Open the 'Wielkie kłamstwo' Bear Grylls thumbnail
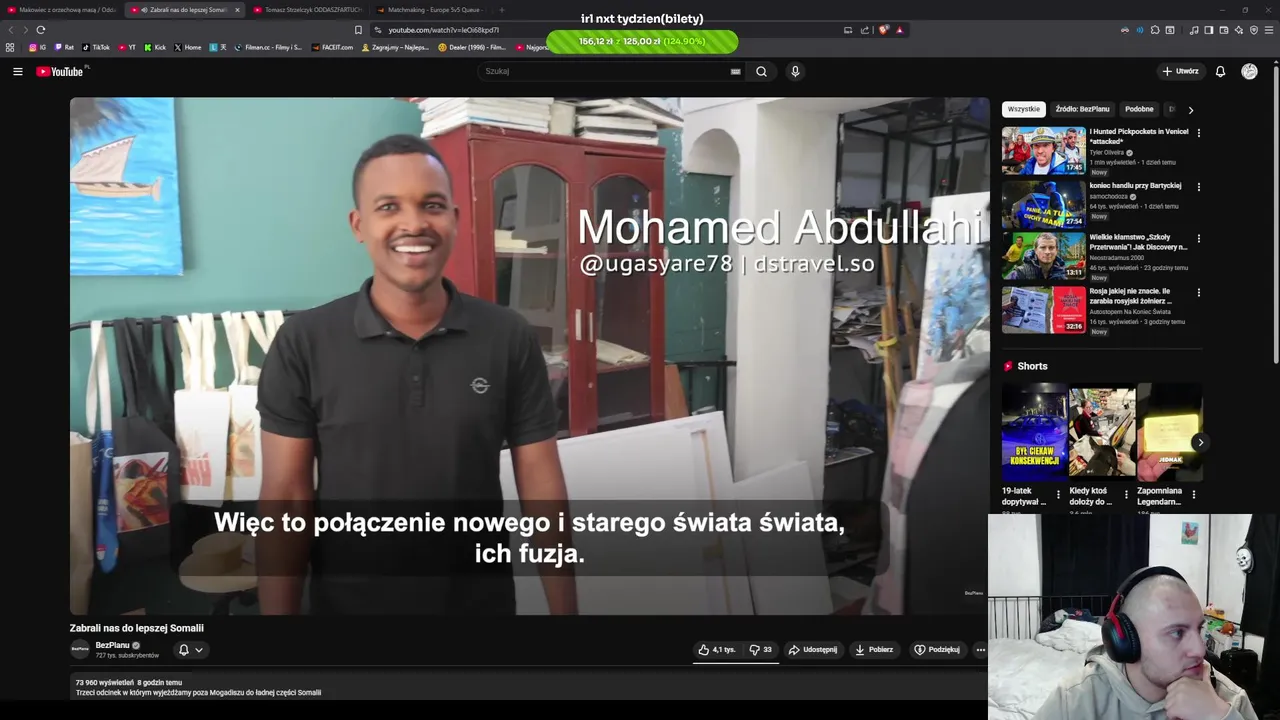This screenshot has width=1280, height=720. click(x=1044, y=256)
